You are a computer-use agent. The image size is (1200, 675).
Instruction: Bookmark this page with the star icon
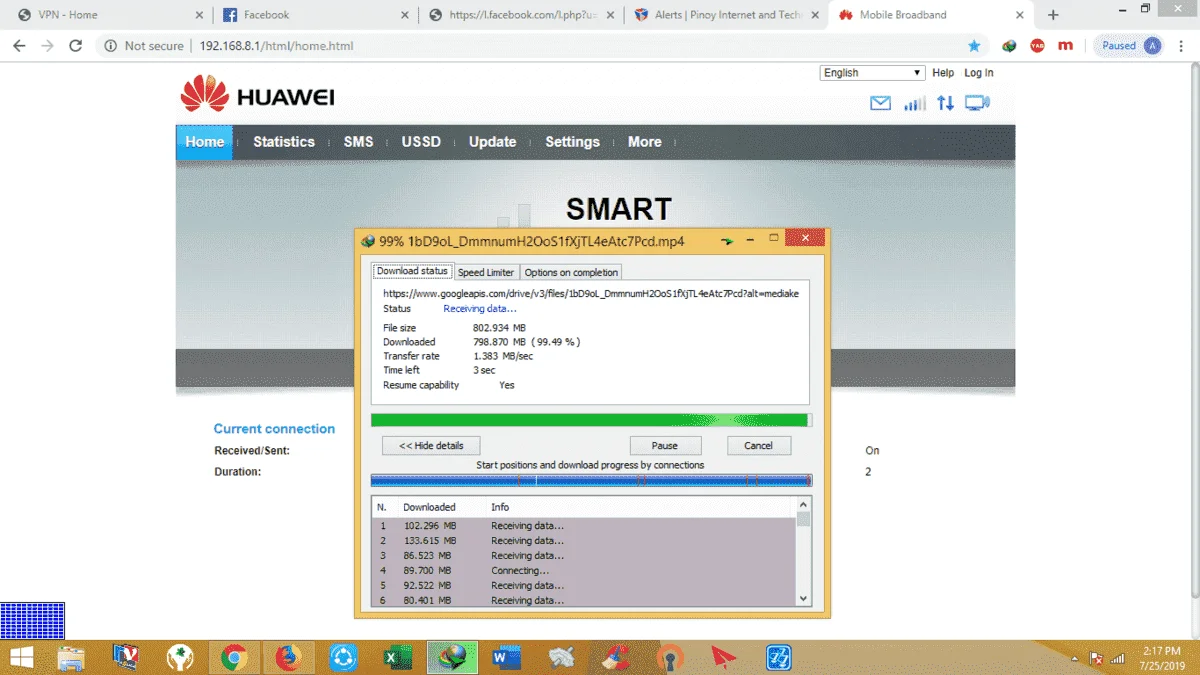tap(974, 46)
